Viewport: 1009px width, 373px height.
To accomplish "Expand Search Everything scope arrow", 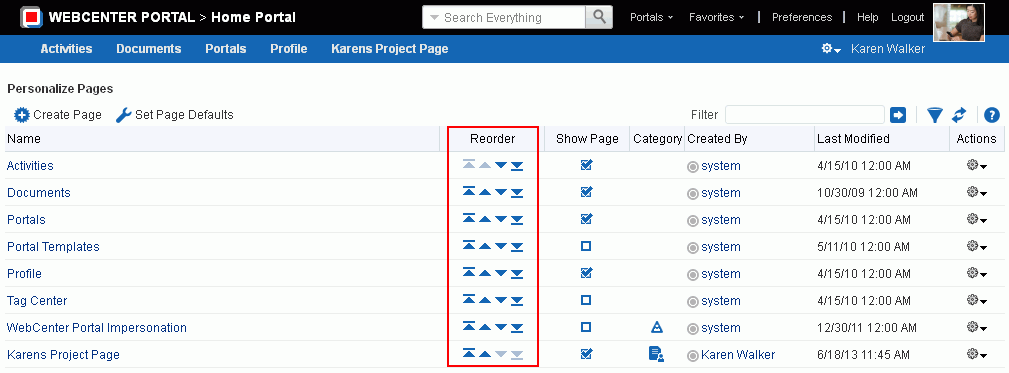I will click(434, 18).
